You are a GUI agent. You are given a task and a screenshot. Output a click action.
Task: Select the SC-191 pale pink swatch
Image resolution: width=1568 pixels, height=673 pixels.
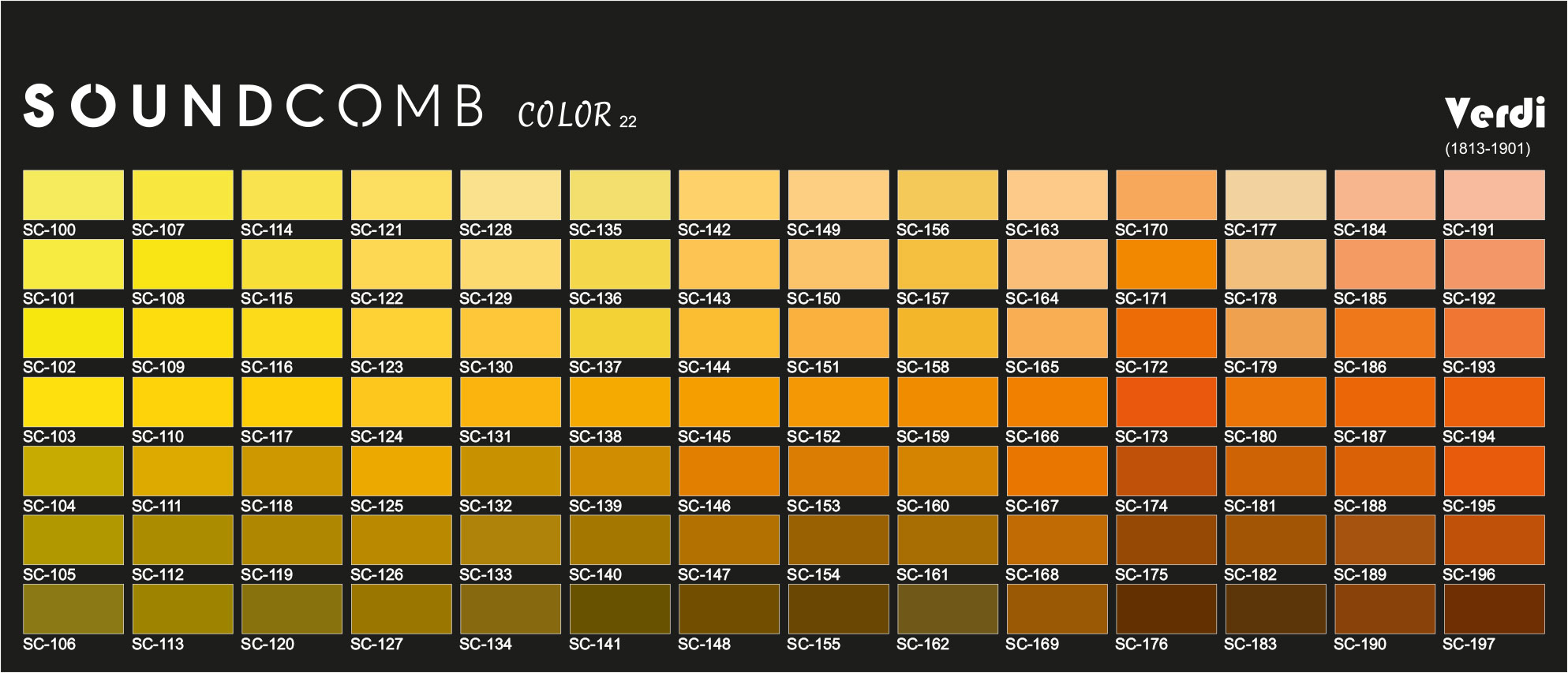click(1494, 195)
